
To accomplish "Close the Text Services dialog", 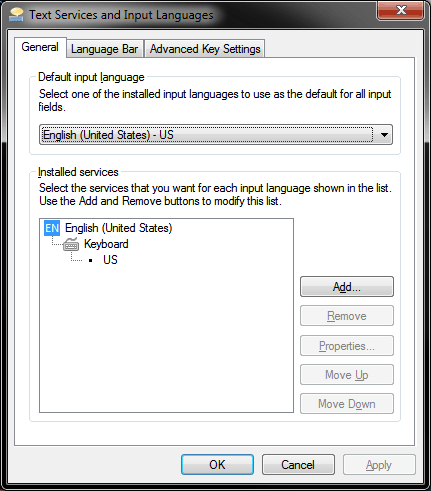I will coord(401,10).
